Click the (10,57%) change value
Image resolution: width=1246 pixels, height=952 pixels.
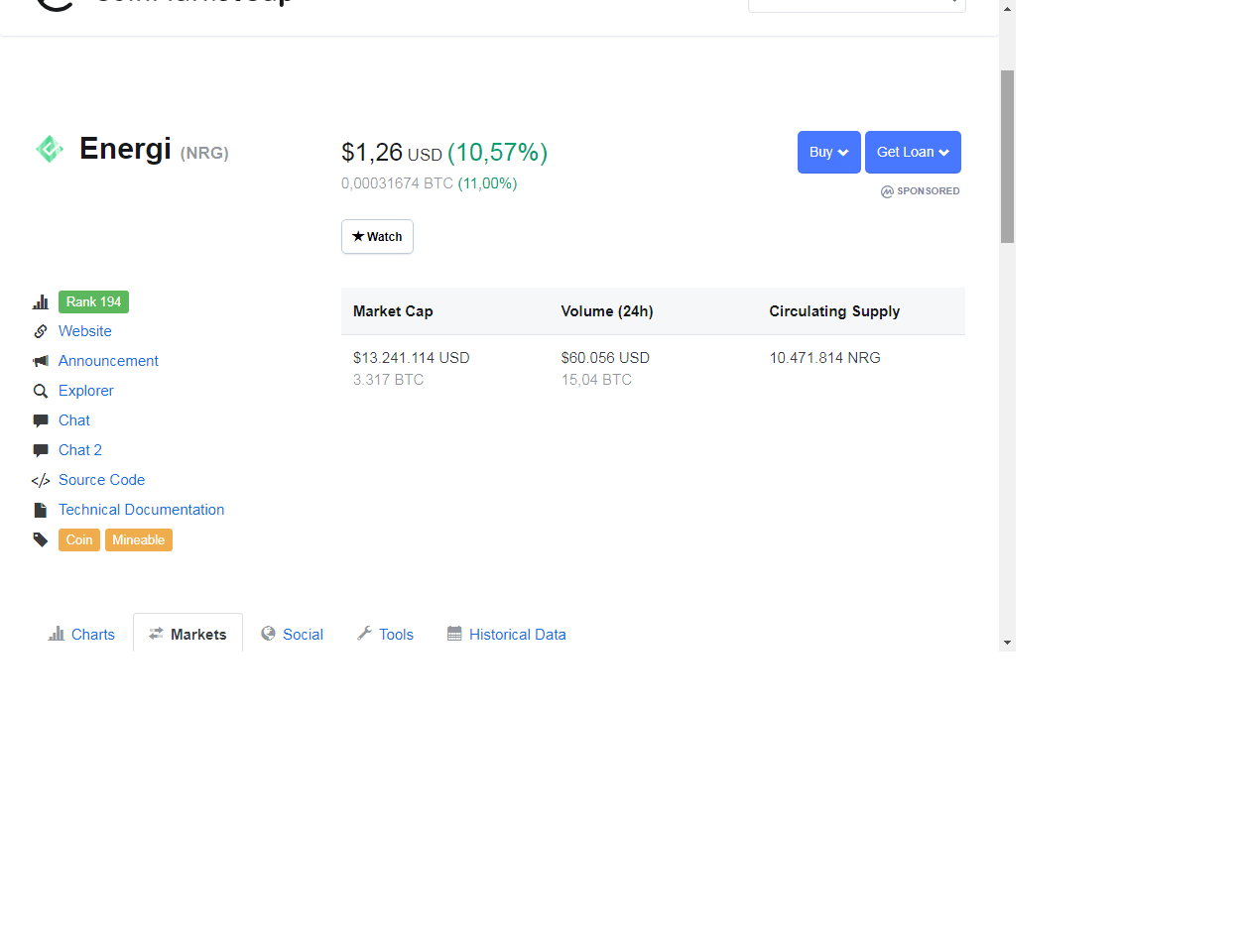497,153
